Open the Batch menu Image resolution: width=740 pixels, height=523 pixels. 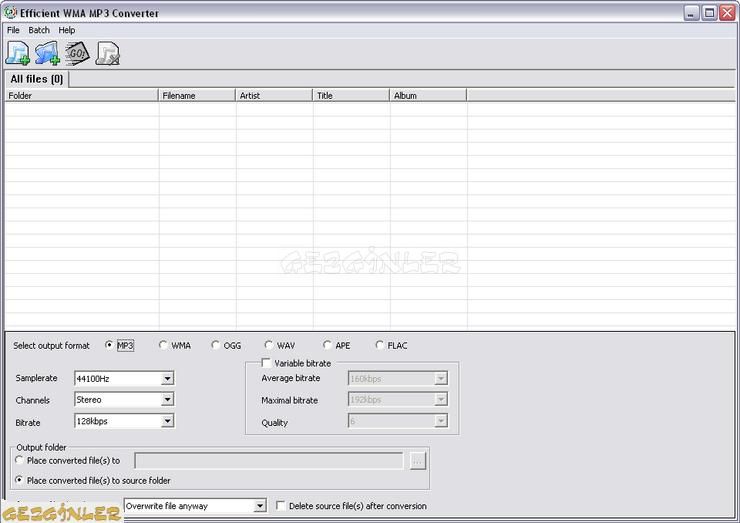coord(39,30)
